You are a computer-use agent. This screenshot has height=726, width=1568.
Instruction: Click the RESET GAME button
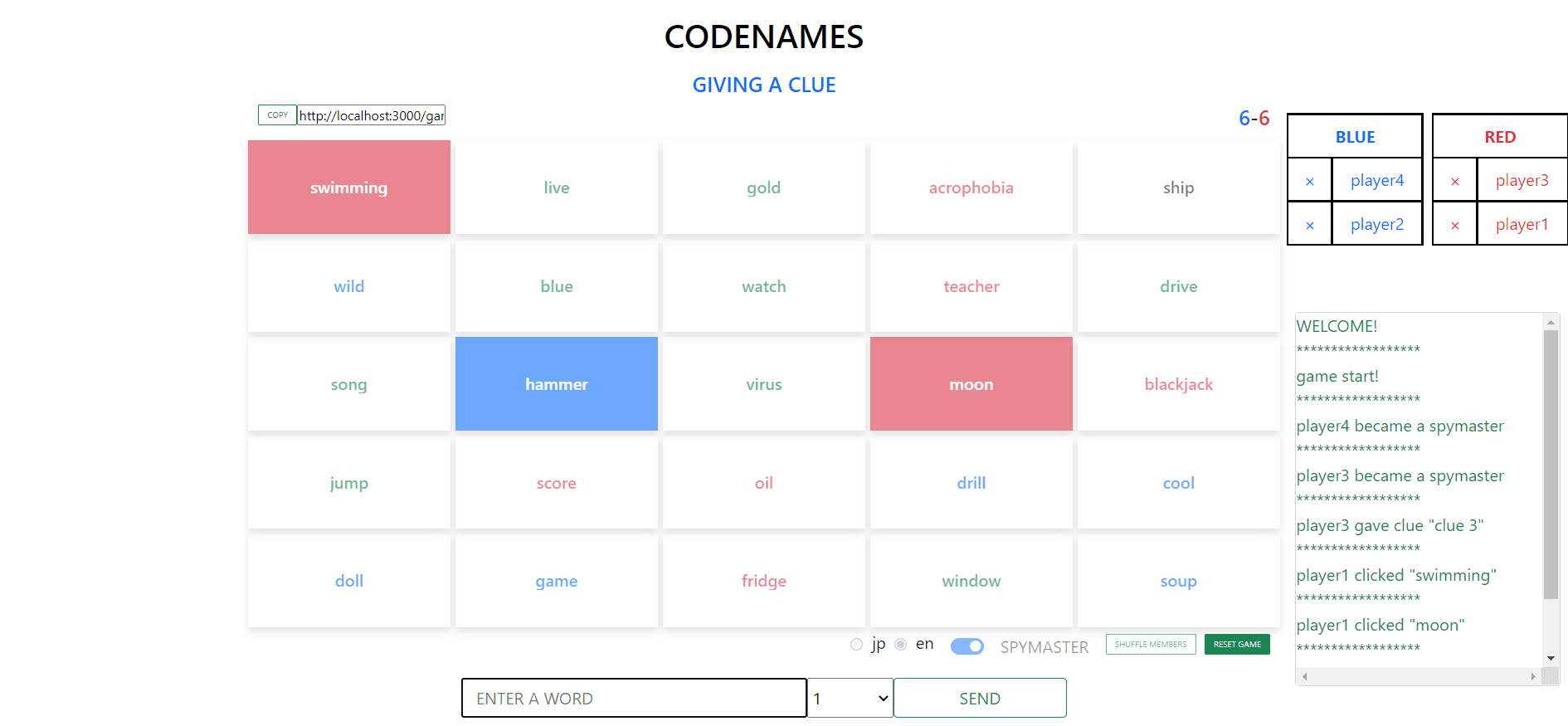pos(1237,645)
